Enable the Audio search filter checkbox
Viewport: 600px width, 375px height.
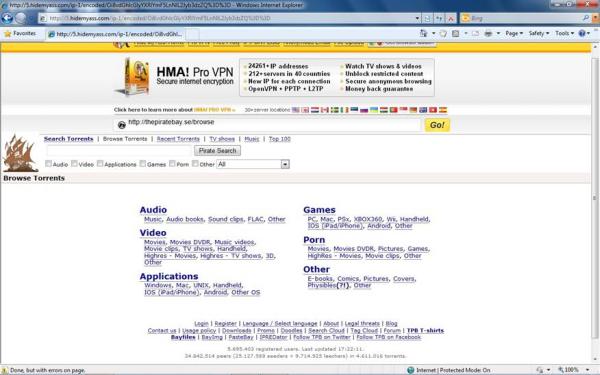coord(48,164)
